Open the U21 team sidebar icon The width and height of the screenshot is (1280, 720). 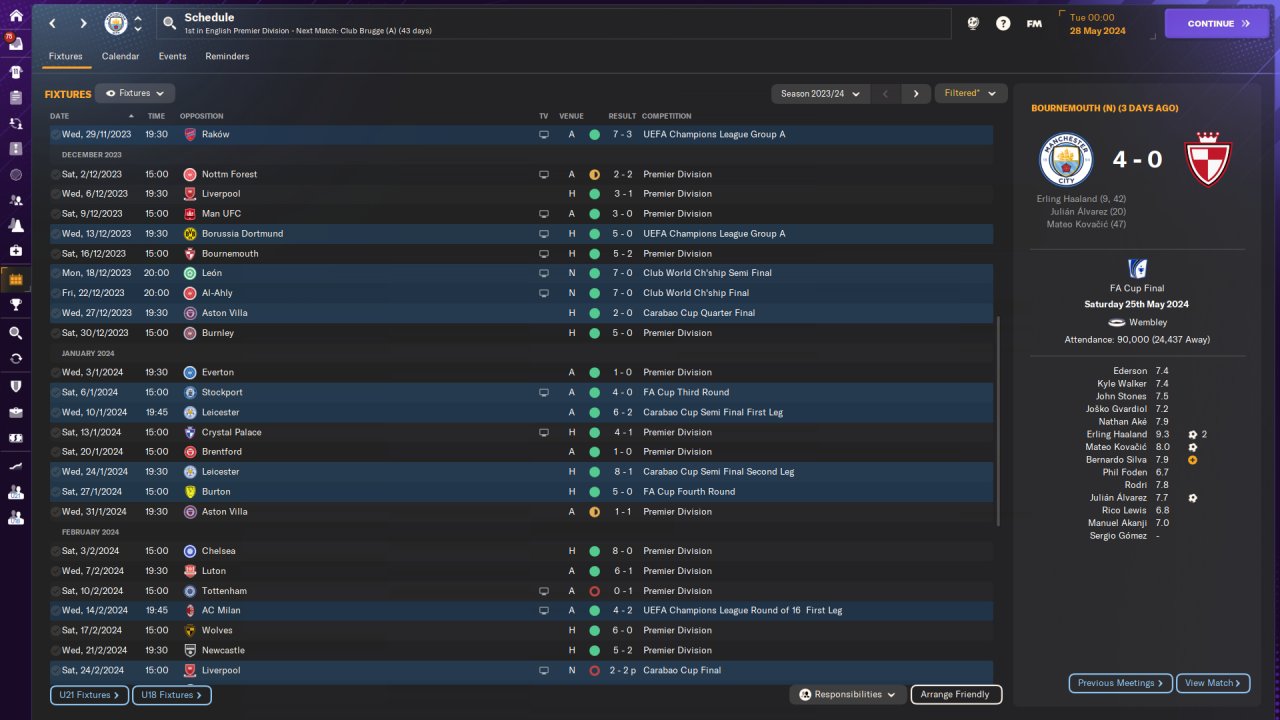pos(15,492)
